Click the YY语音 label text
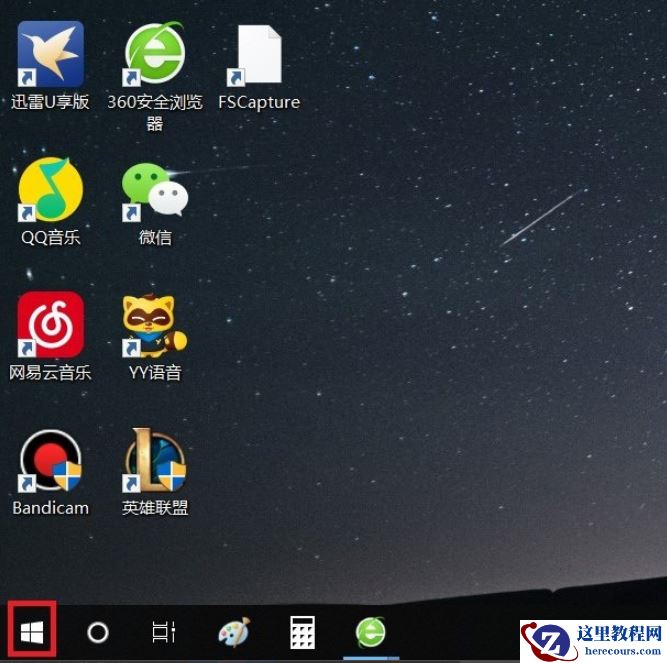667x663 pixels. coord(155,373)
